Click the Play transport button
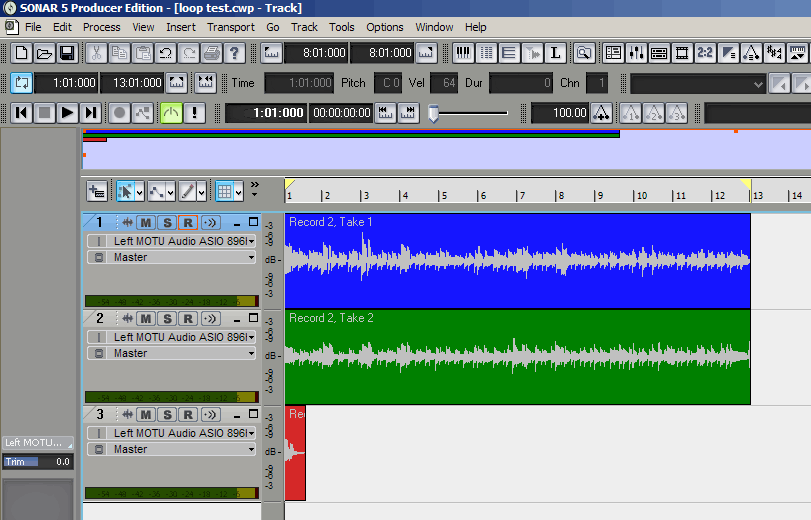The width and height of the screenshot is (811, 520). [67, 113]
